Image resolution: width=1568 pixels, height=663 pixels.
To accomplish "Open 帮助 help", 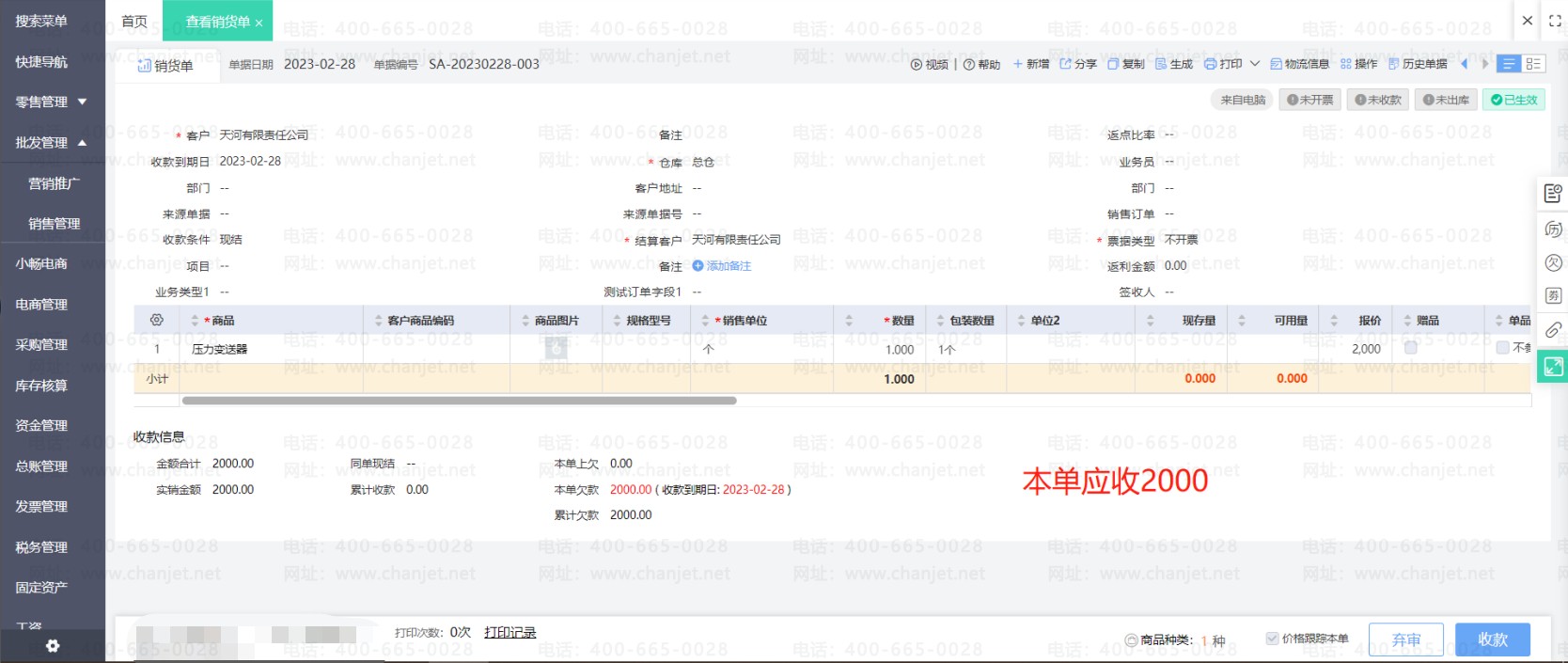I will [x=981, y=65].
